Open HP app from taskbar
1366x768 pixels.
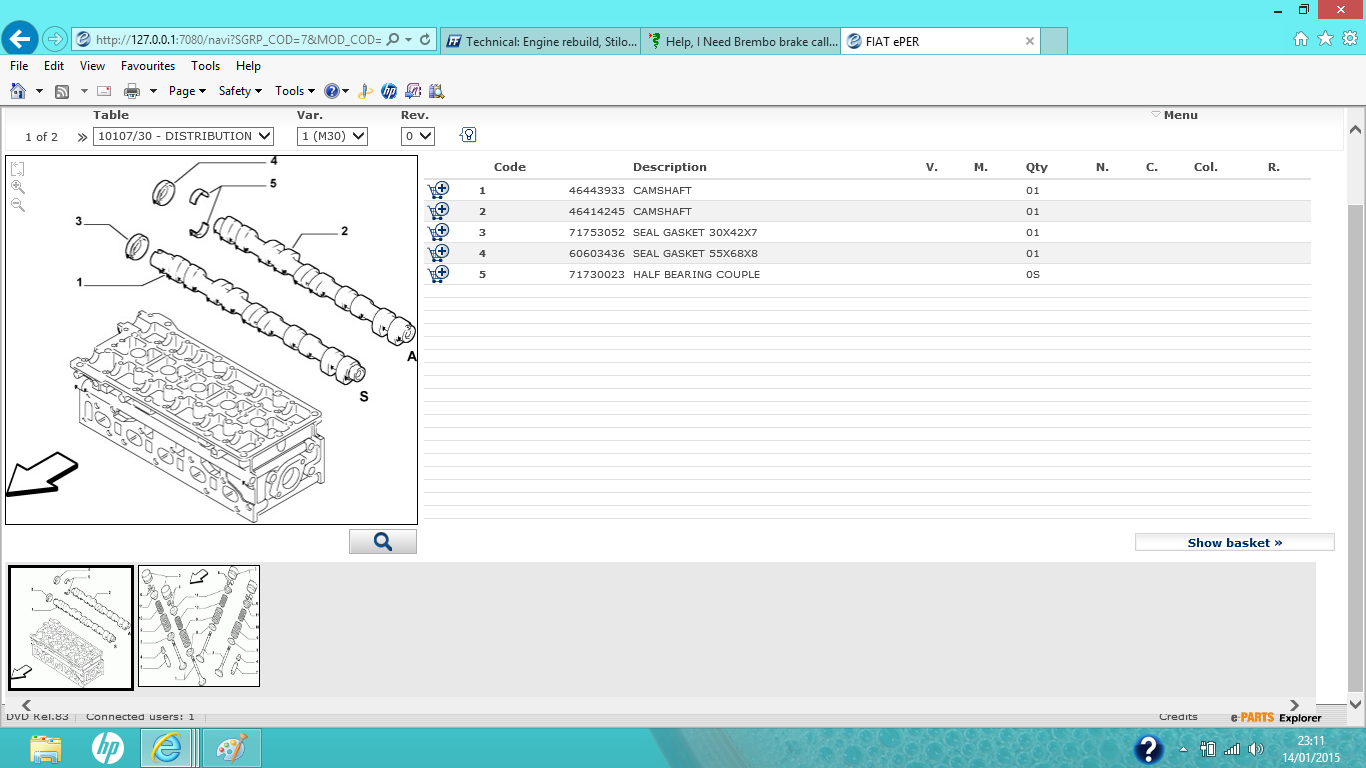pyautogui.click(x=107, y=748)
